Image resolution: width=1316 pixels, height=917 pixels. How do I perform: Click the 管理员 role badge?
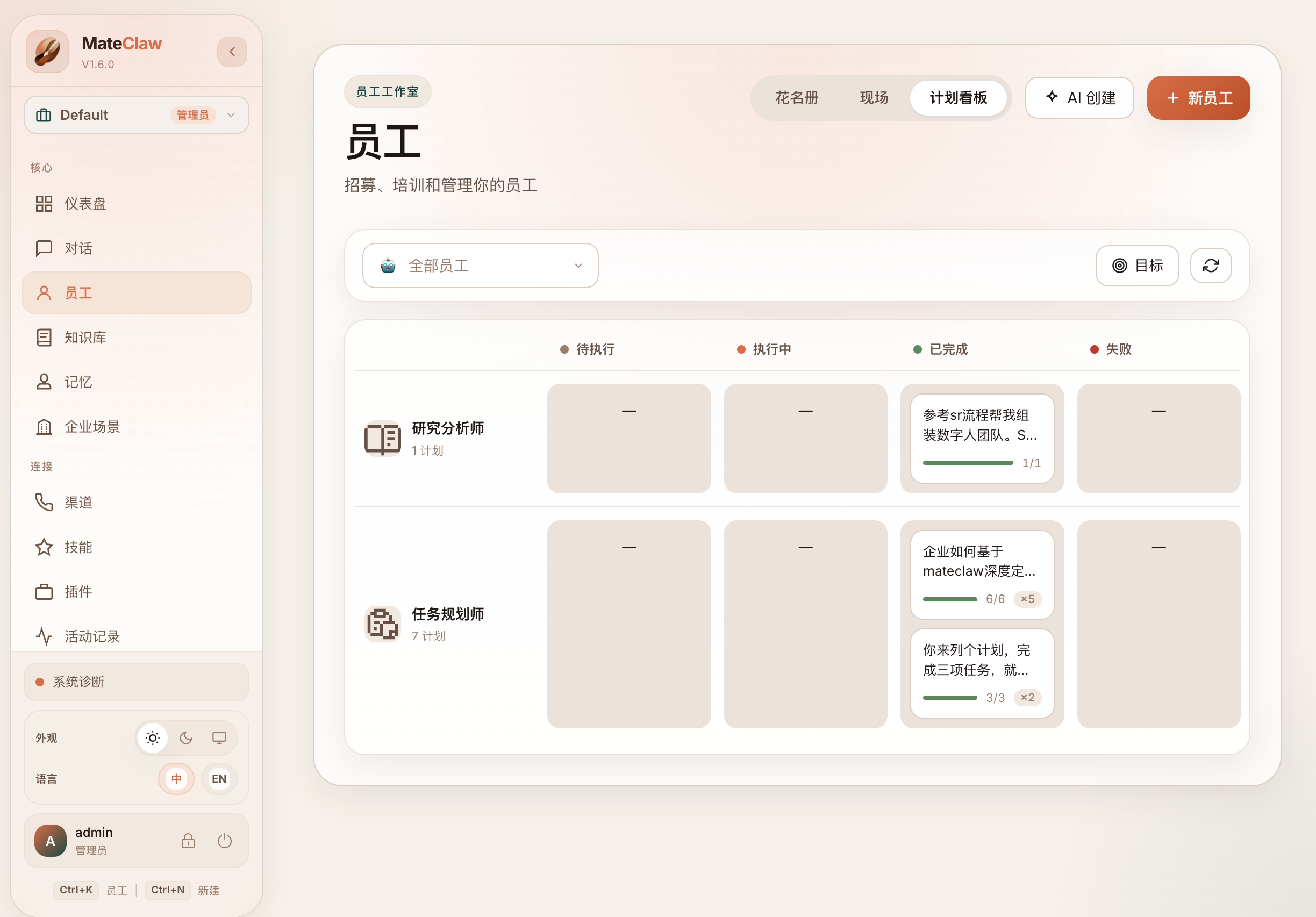point(193,115)
